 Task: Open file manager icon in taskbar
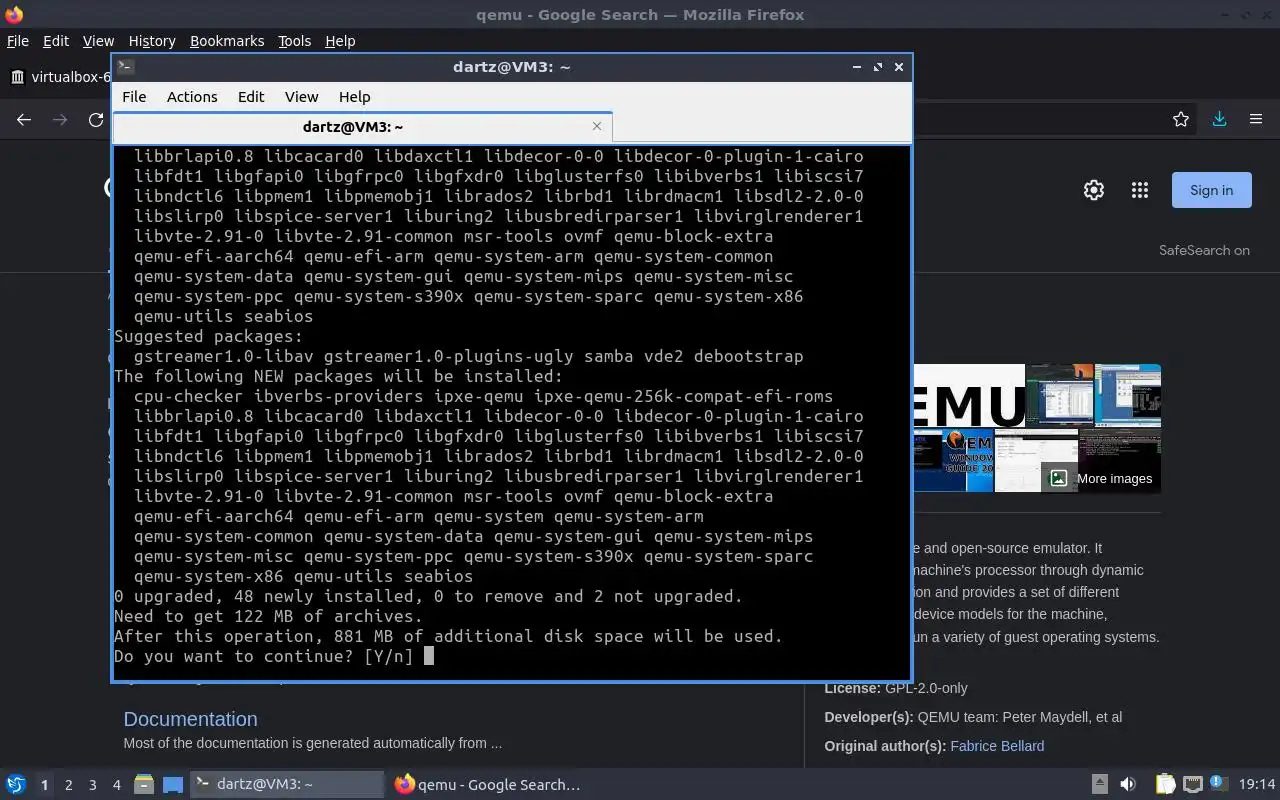pyautogui.click(x=143, y=785)
